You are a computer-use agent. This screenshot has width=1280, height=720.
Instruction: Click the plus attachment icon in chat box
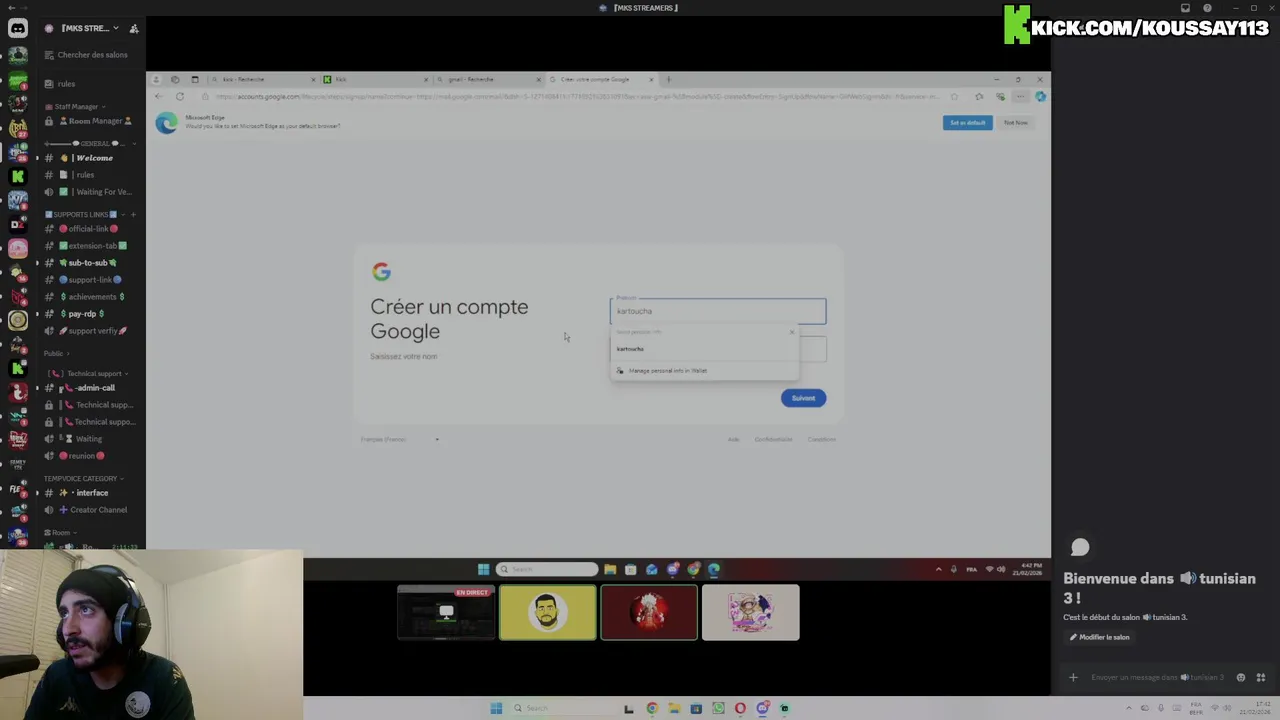pyautogui.click(x=1073, y=677)
